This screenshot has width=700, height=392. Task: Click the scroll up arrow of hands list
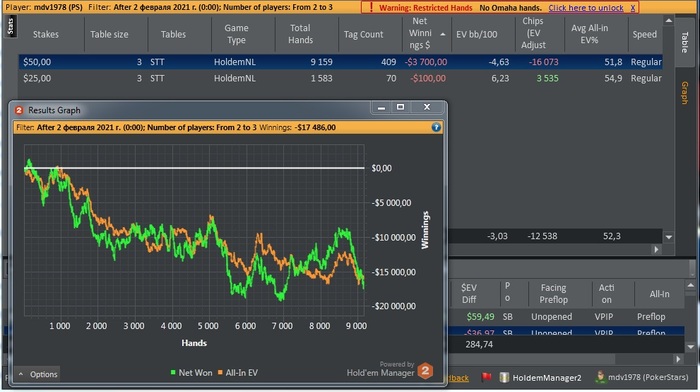tap(690, 285)
